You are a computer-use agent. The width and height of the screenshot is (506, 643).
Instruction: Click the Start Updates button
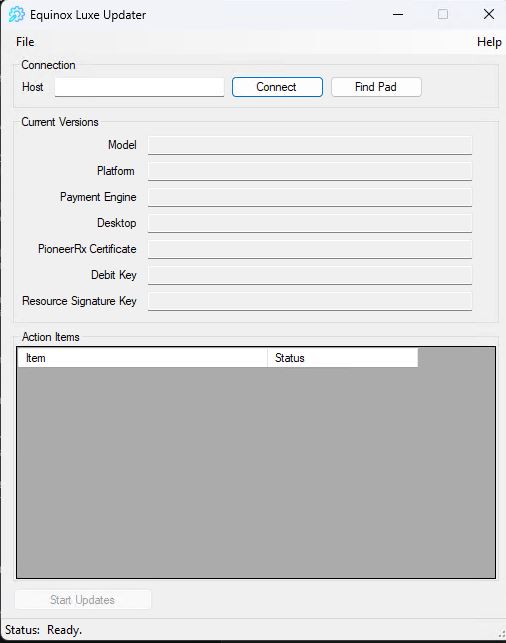pos(83,600)
